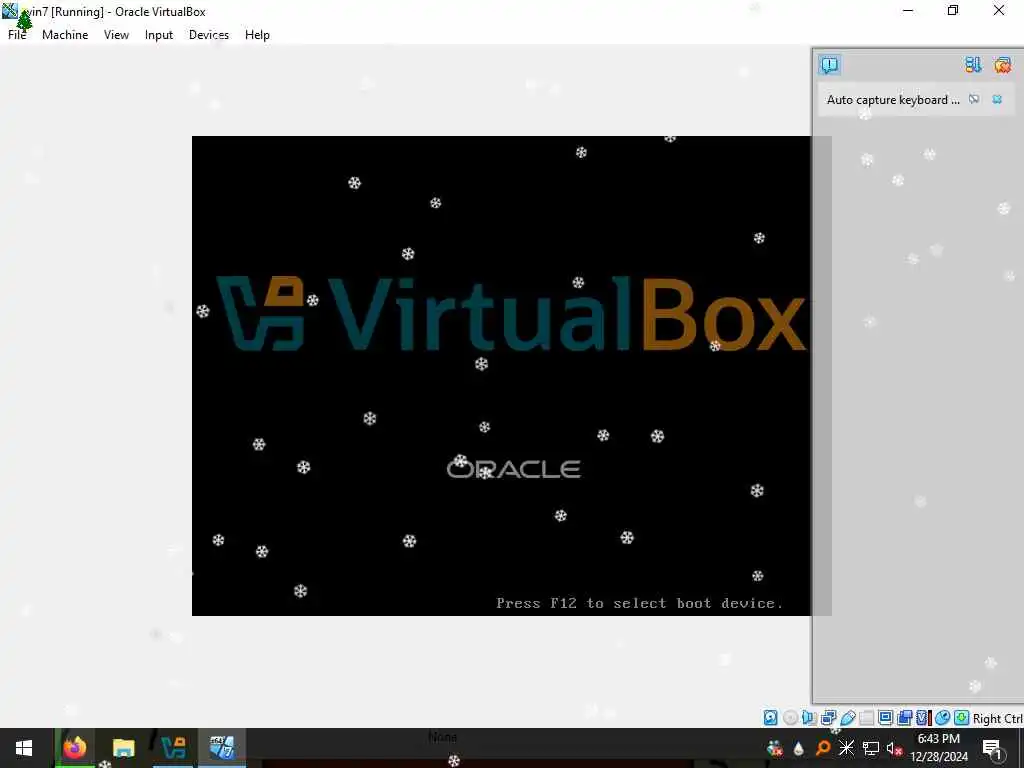Open File Explorer from the taskbar
Screen dimensions: 1024x768
click(x=123, y=748)
